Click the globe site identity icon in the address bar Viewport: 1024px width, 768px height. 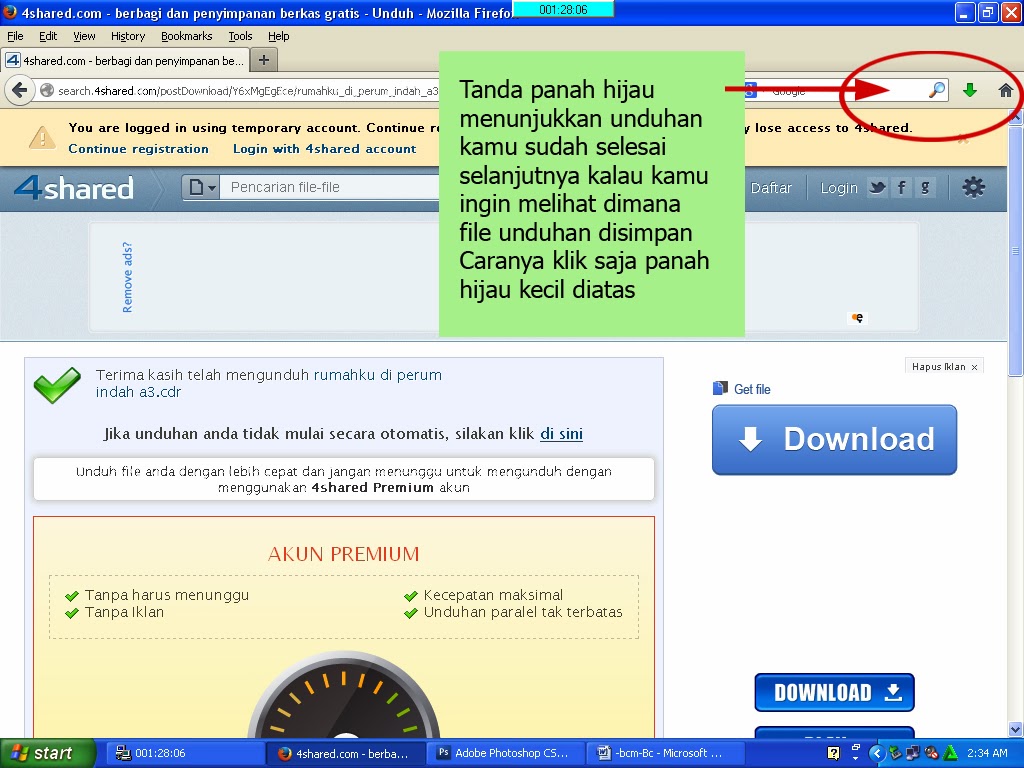point(47,90)
